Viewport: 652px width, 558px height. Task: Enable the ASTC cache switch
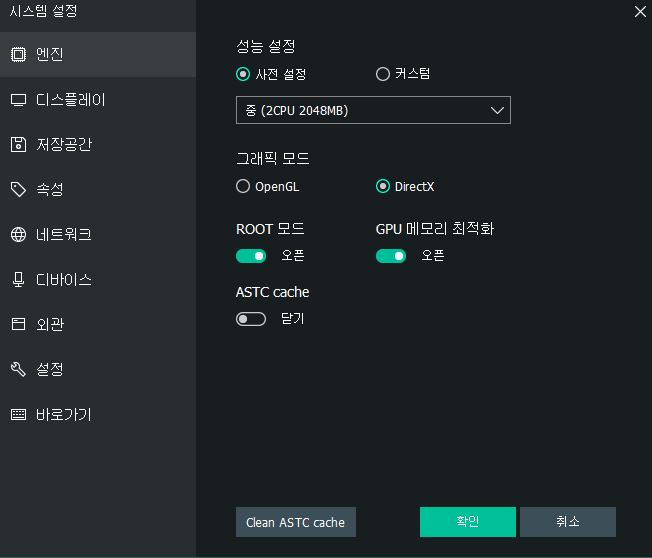pyautogui.click(x=251, y=319)
